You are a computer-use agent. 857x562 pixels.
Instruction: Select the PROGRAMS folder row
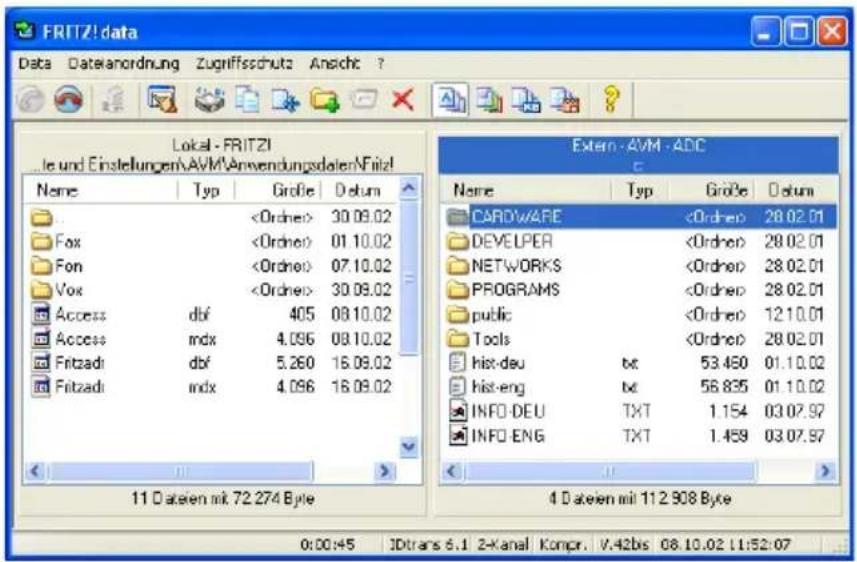(638, 290)
